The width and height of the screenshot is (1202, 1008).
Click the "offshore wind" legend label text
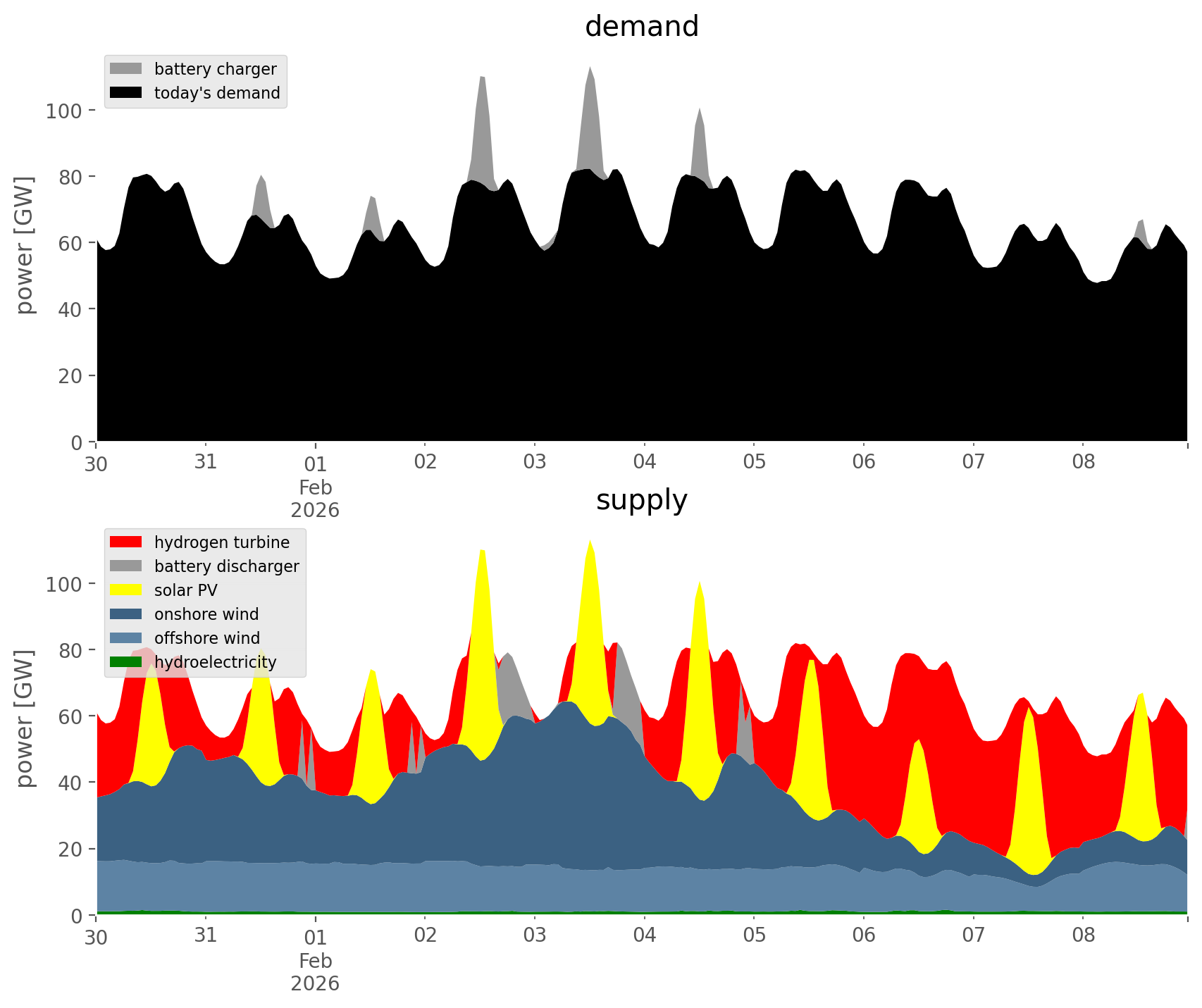click(x=207, y=638)
